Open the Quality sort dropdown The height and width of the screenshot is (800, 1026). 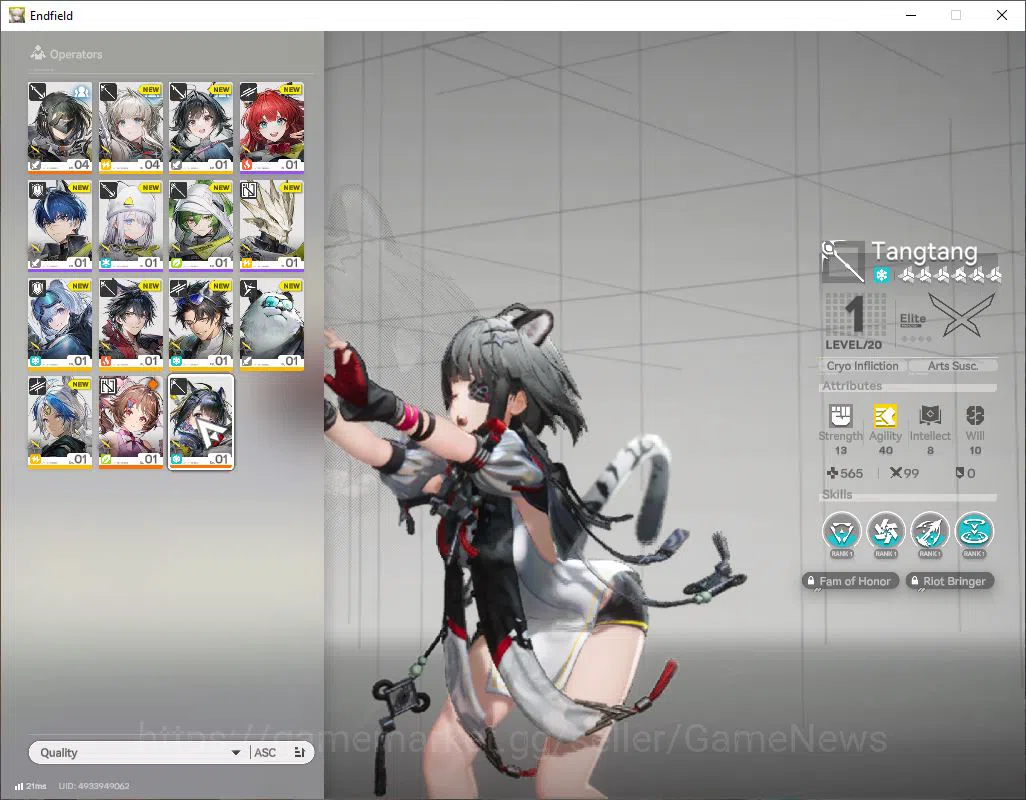139,752
